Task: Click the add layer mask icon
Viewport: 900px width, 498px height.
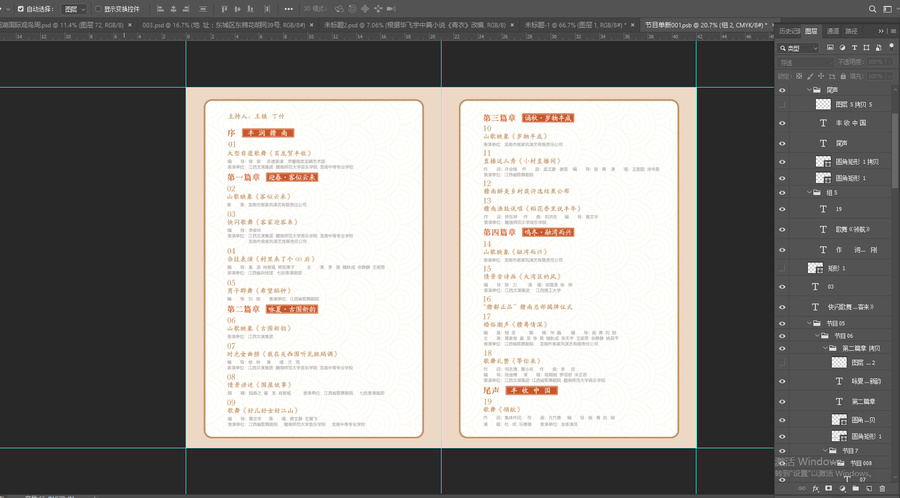Action: (x=829, y=489)
